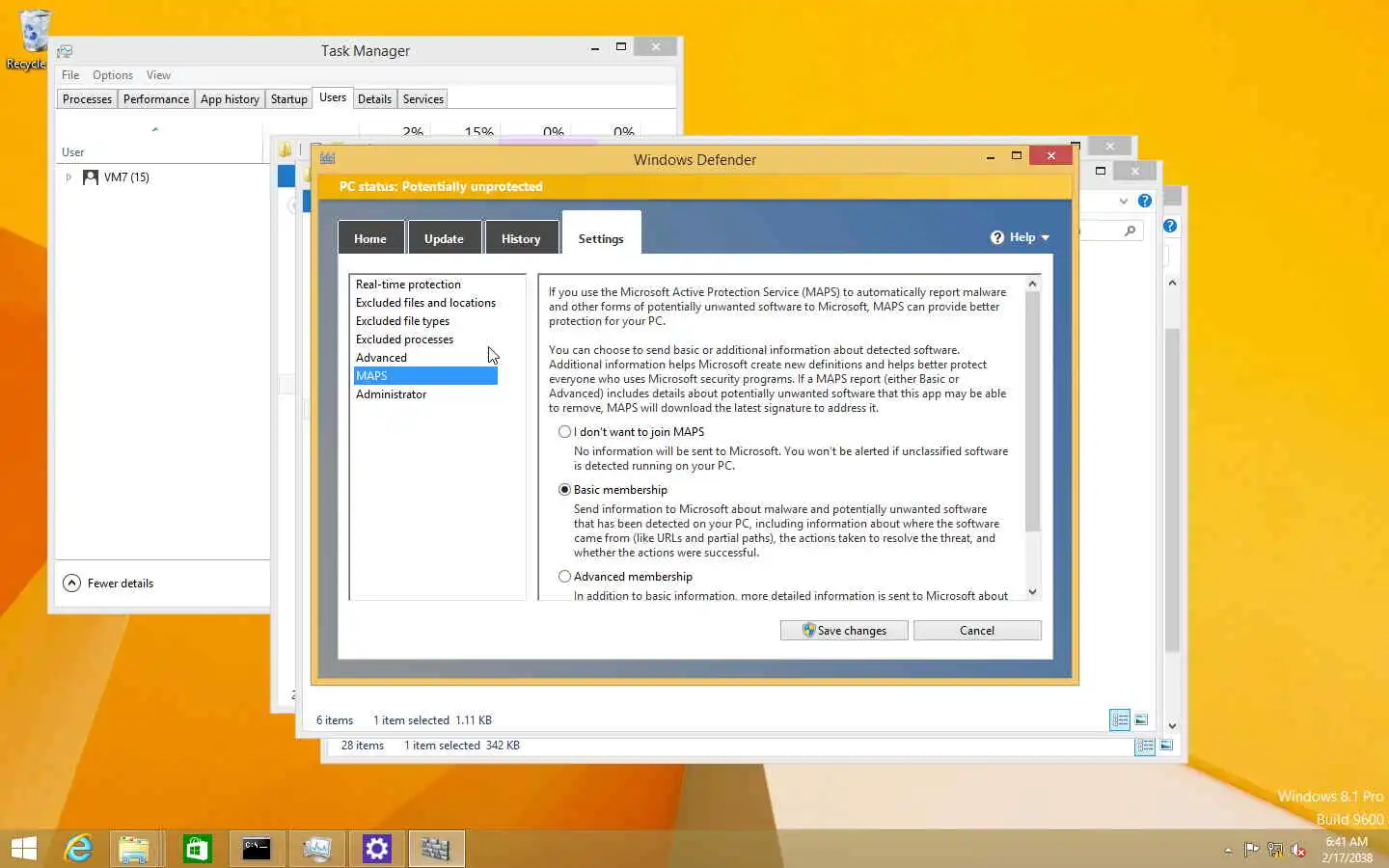This screenshot has height=868, width=1389.
Task: Click Explorer window scroll-down arrow
Action: [x=1172, y=726]
